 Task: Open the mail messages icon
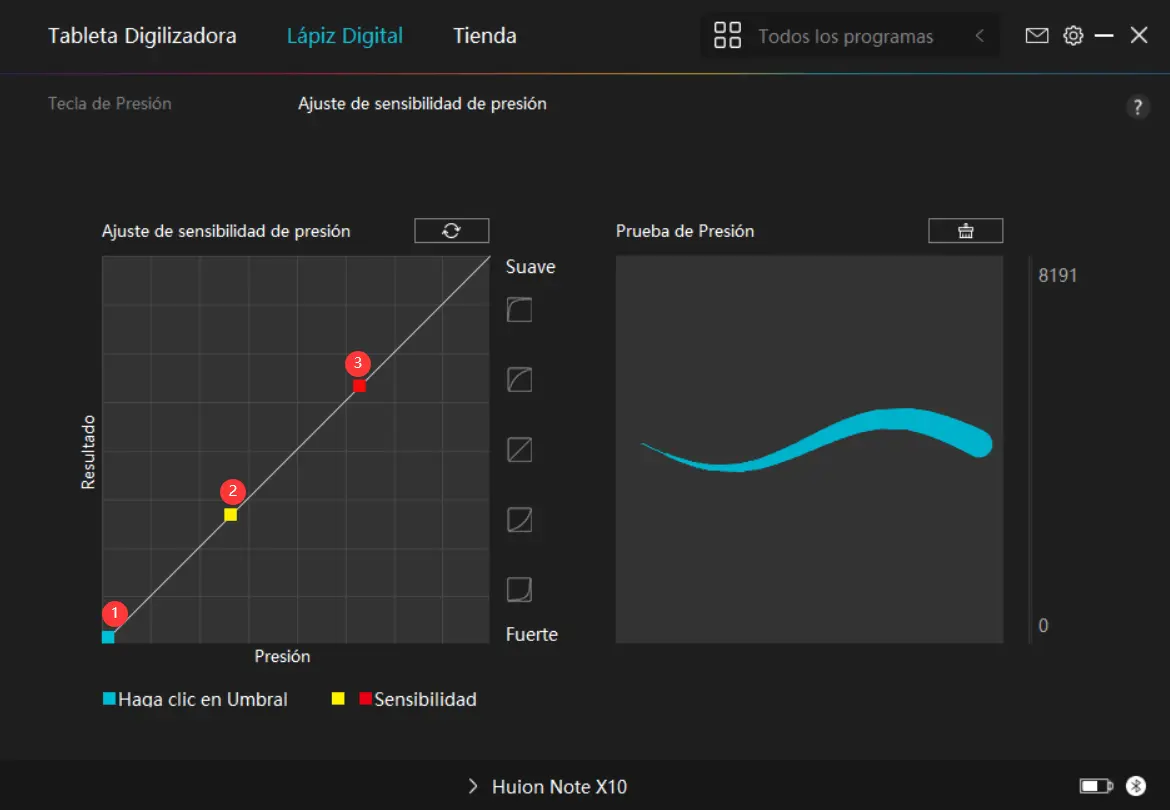tap(1037, 36)
